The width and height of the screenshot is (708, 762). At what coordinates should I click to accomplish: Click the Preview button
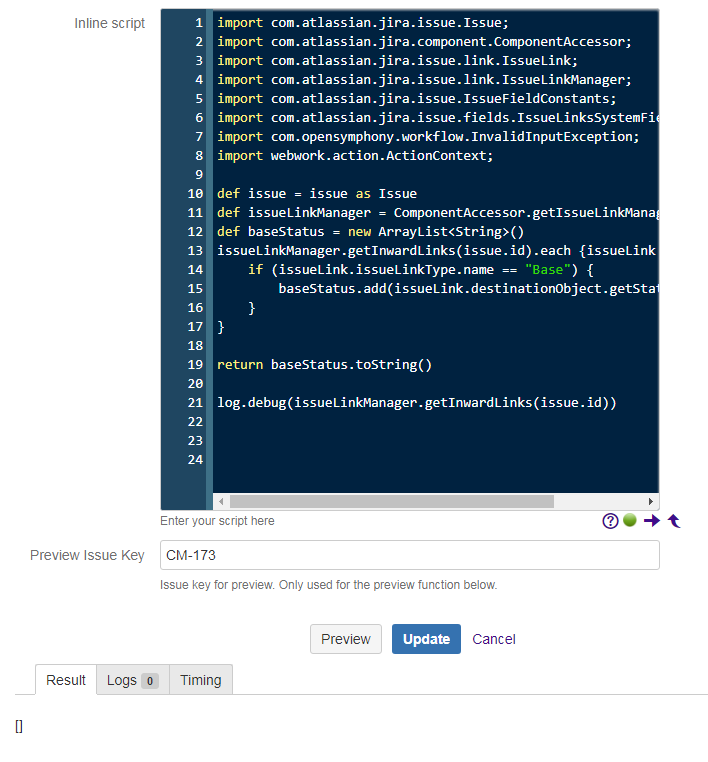tap(346, 639)
